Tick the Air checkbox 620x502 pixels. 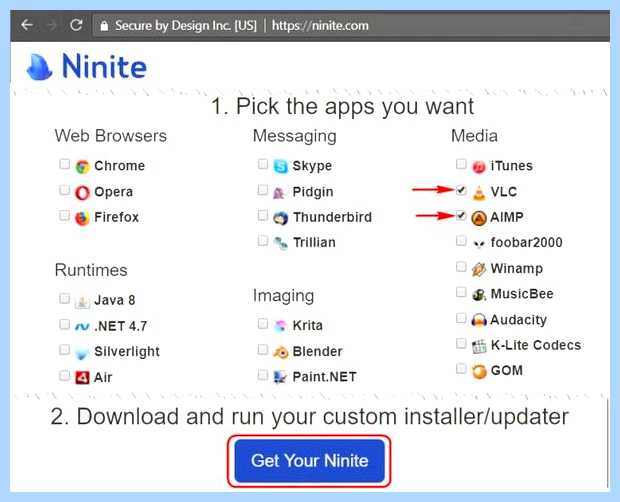coord(64,375)
